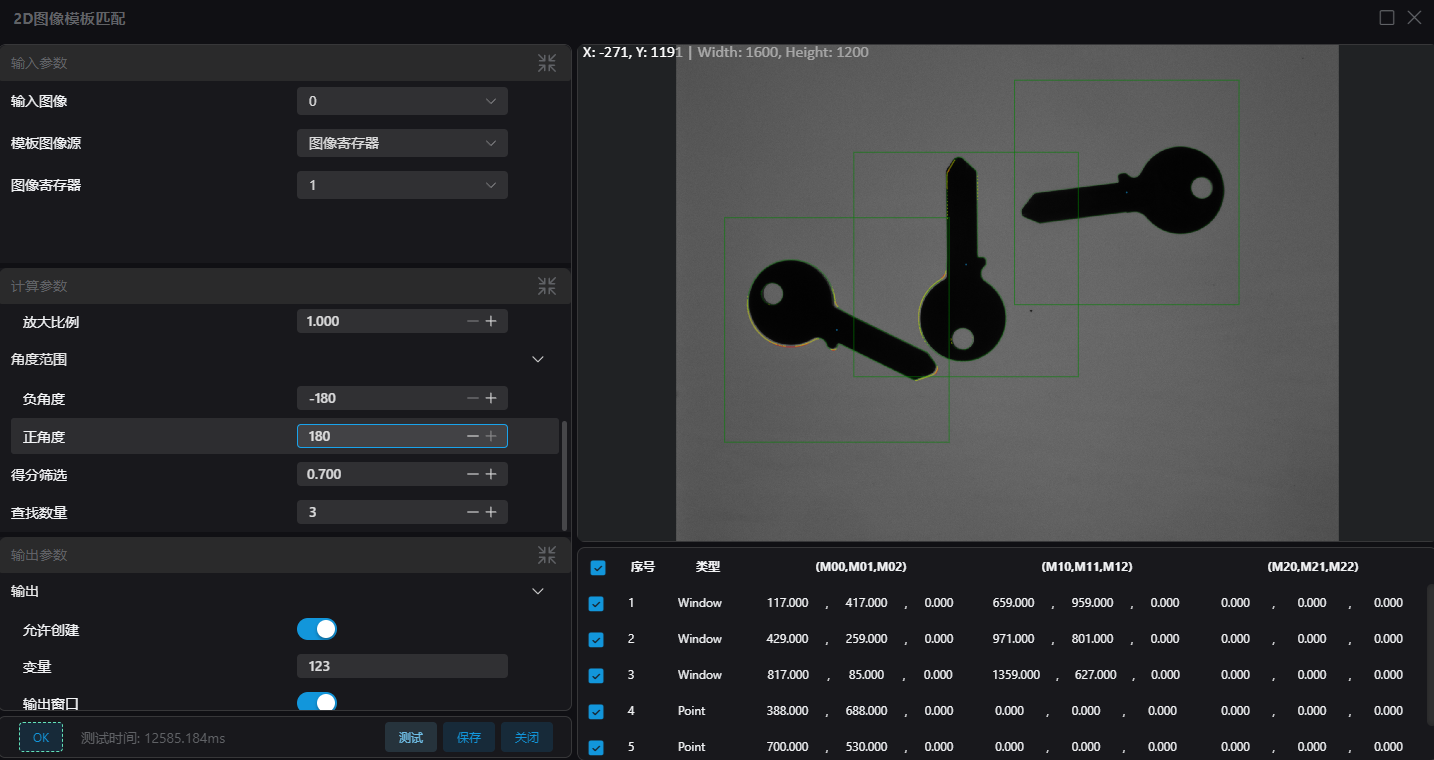Increase 得分筛选 with plus button

tap(491, 474)
